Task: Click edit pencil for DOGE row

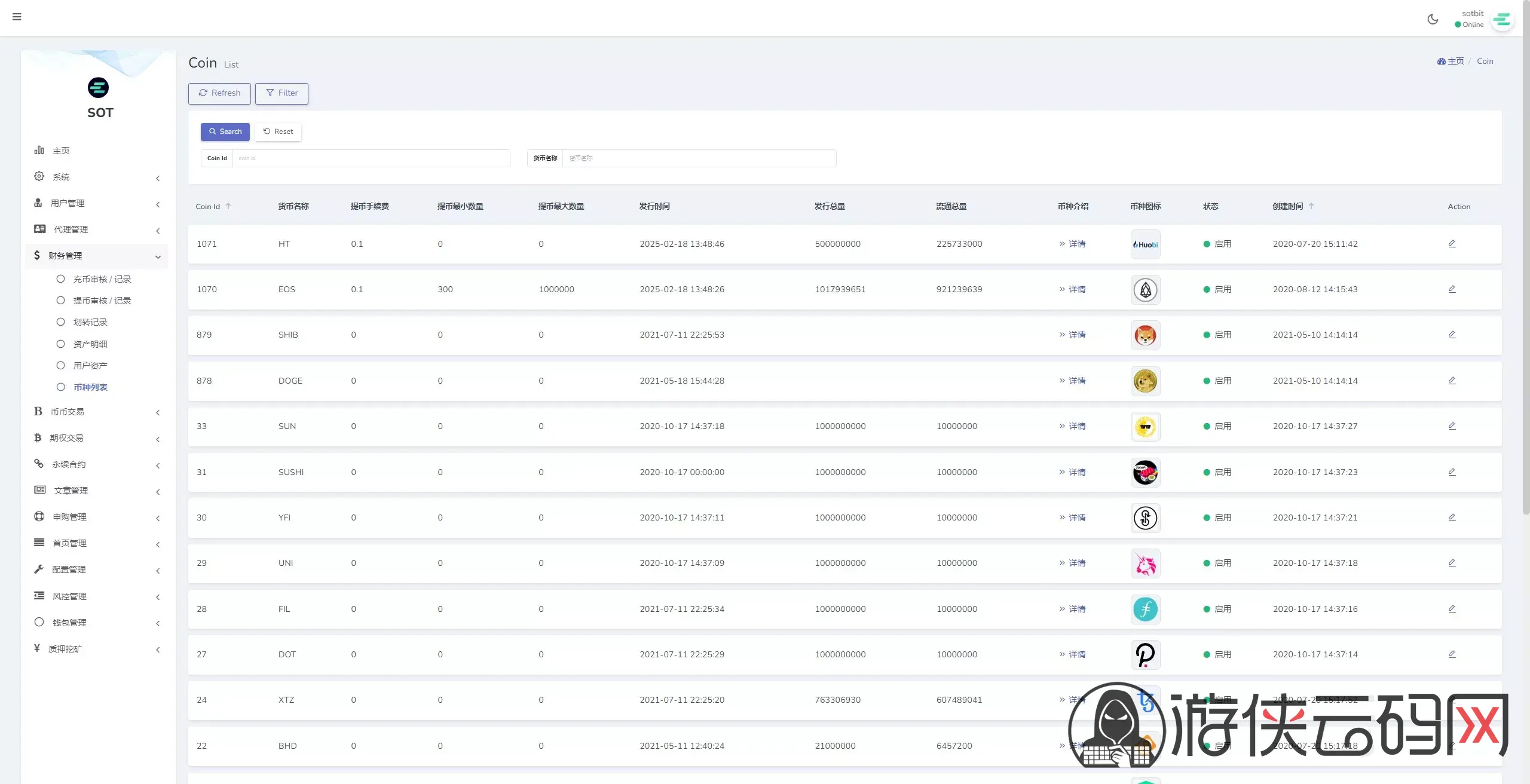Action: point(1452,381)
